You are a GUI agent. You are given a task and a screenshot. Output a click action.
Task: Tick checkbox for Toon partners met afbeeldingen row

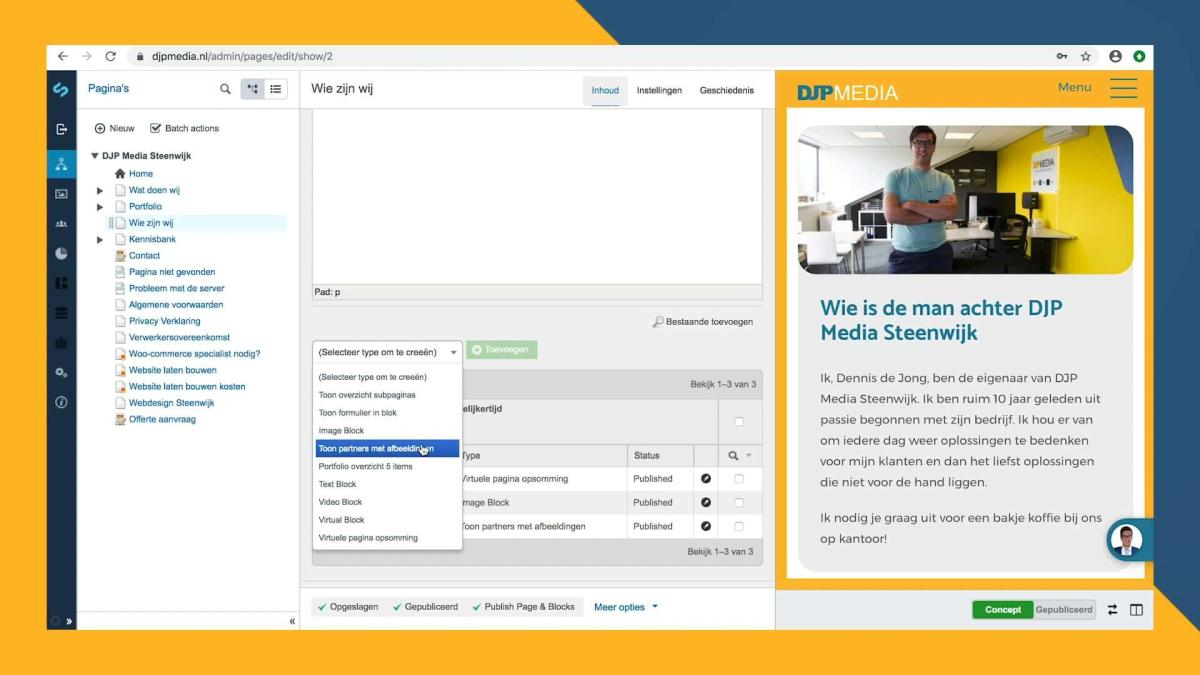tap(739, 526)
